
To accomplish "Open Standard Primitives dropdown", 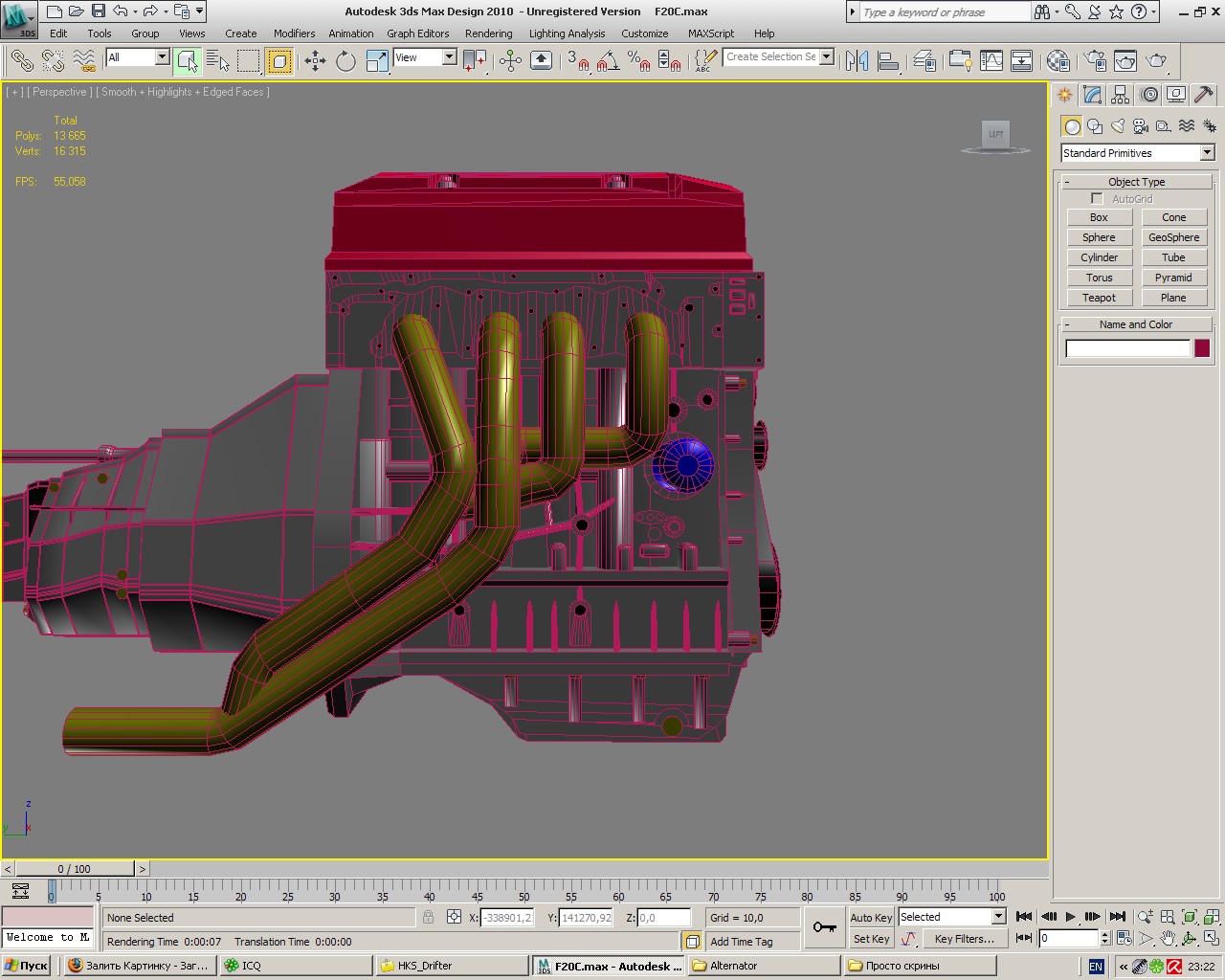I will [1137, 153].
